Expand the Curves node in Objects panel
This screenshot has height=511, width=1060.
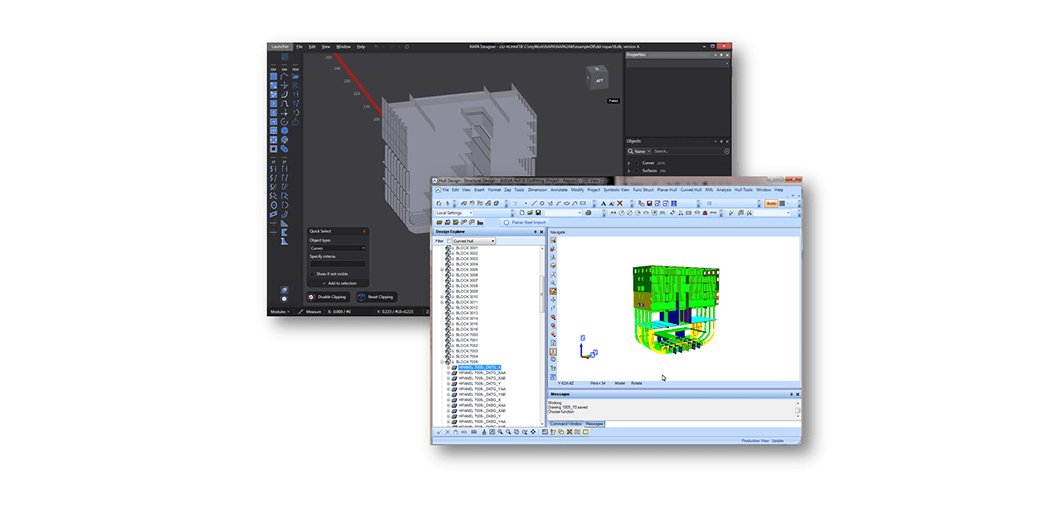click(629, 162)
